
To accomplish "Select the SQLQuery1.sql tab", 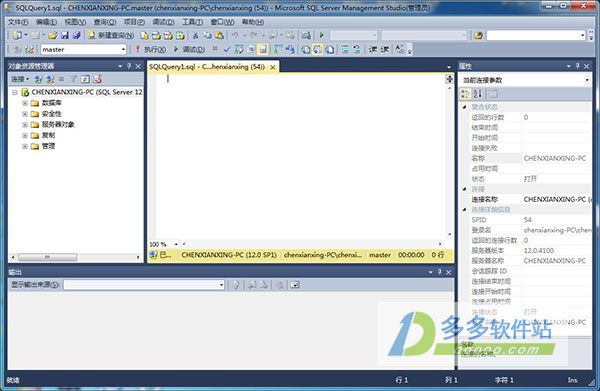I will (207, 67).
